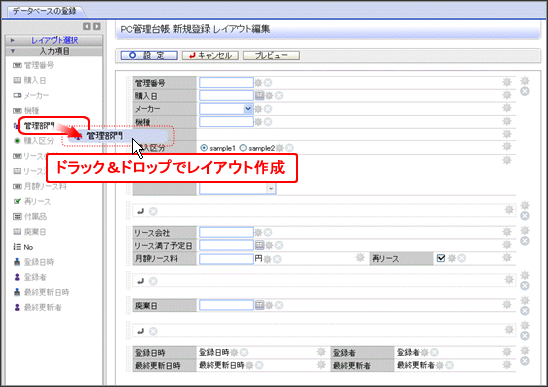Click the 購入日 date input field
548x387 pixels.
pos(226,95)
